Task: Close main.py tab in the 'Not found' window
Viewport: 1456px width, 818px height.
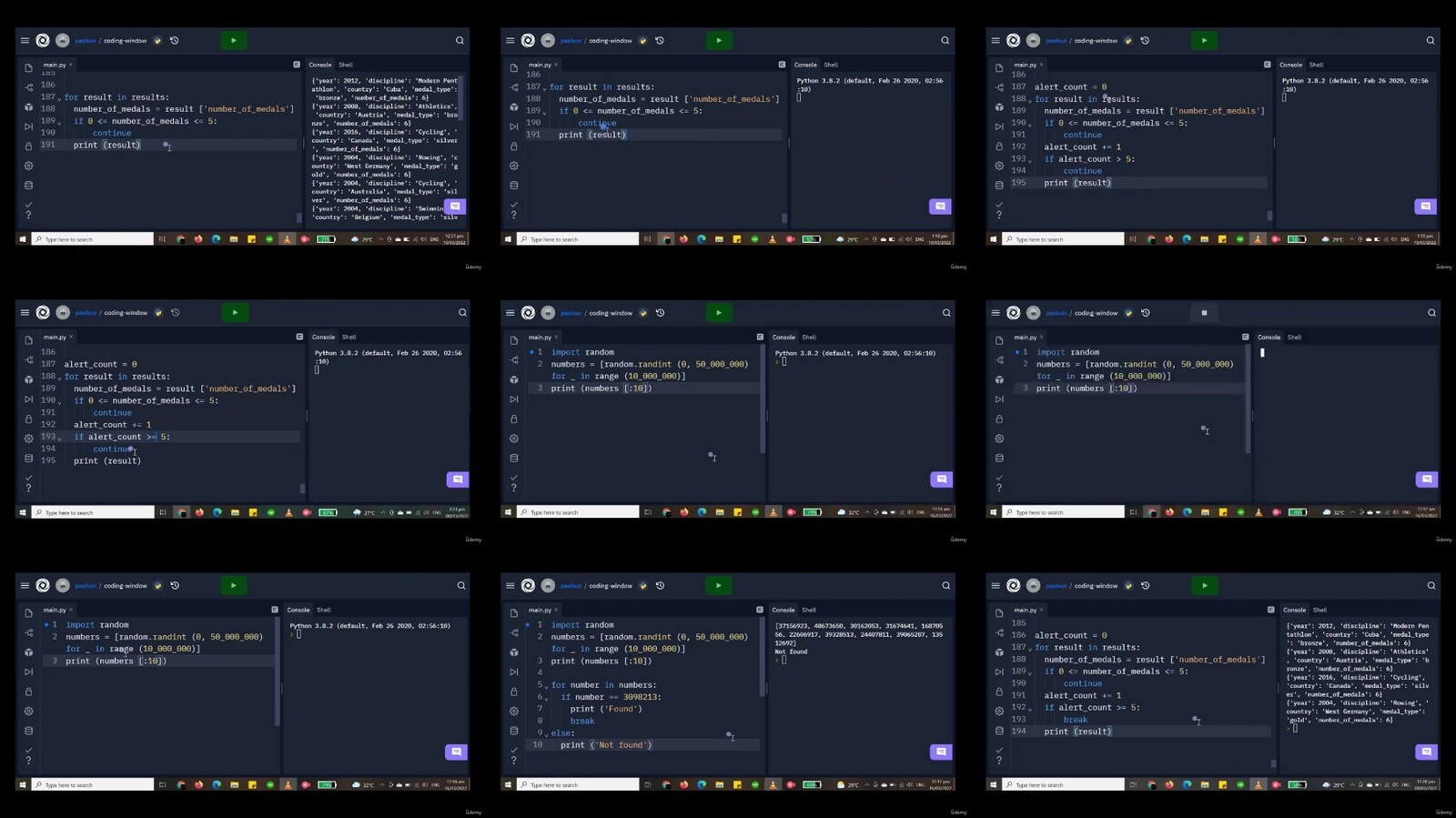Action: click(556, 610)
